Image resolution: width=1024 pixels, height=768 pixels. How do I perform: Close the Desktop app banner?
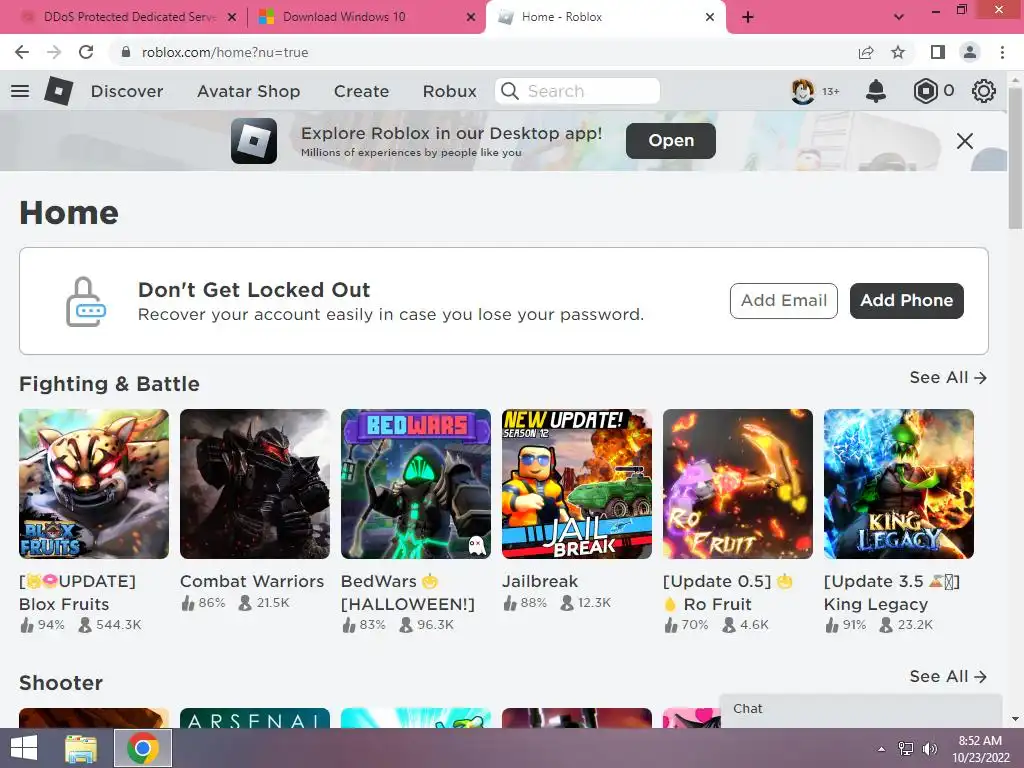pyautogui.click(x=965, y=141)
